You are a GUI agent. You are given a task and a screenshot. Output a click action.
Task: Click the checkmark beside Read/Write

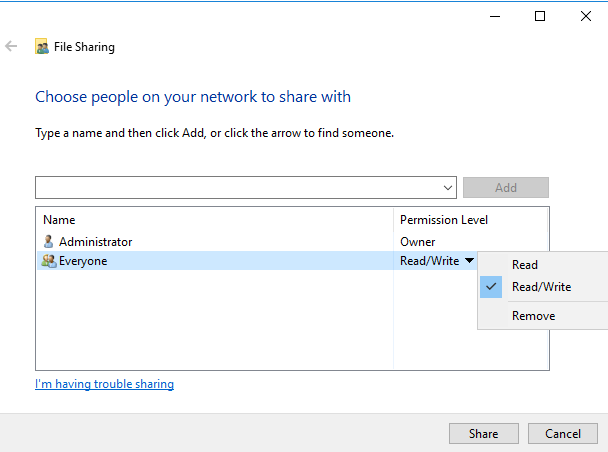(491, 287)
